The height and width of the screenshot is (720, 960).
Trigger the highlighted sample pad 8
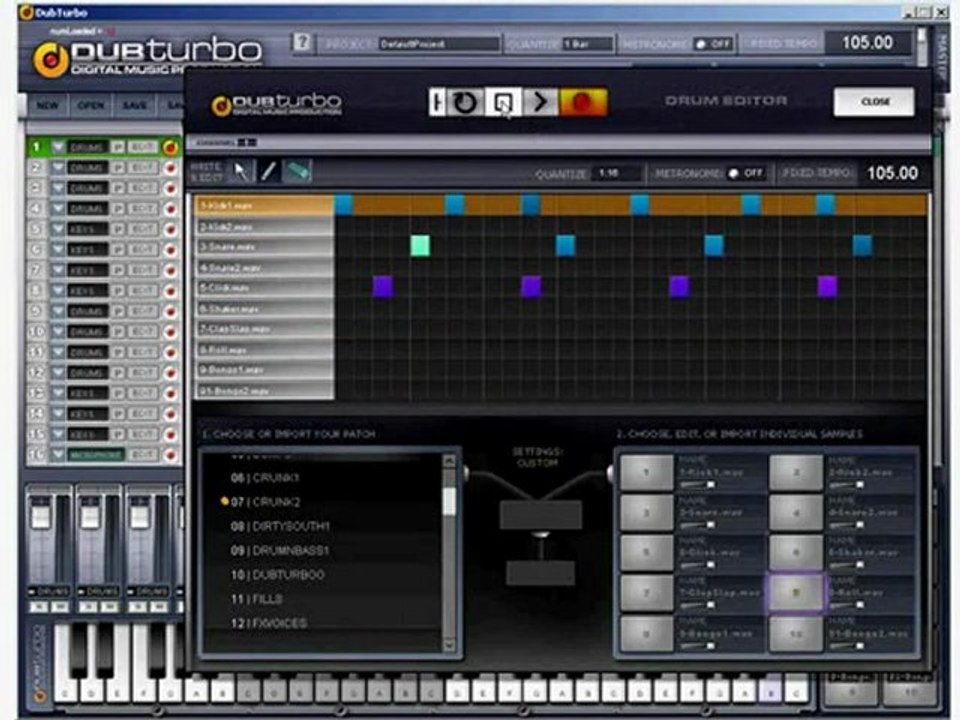point(796,593)
